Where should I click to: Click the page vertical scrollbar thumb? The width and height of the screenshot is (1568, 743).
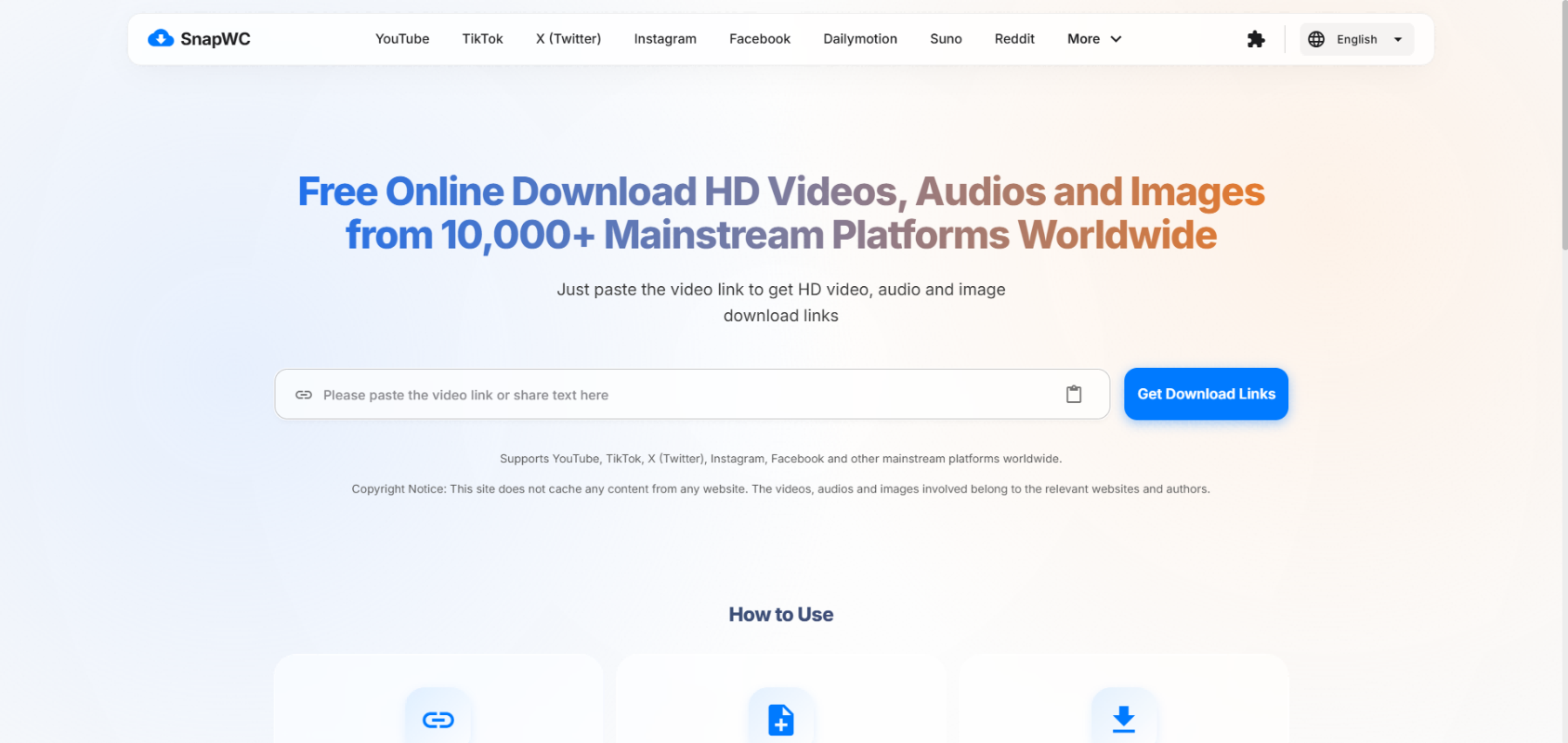click(x=1562, y=125)
